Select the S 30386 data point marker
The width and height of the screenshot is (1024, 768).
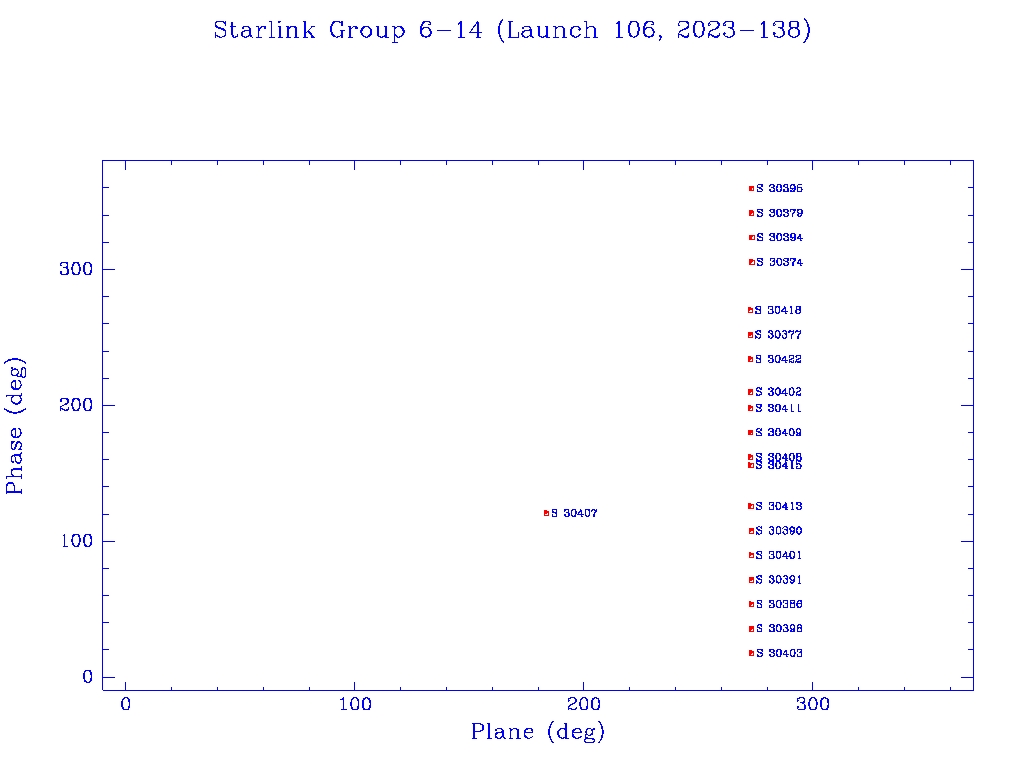pos(751,604)
